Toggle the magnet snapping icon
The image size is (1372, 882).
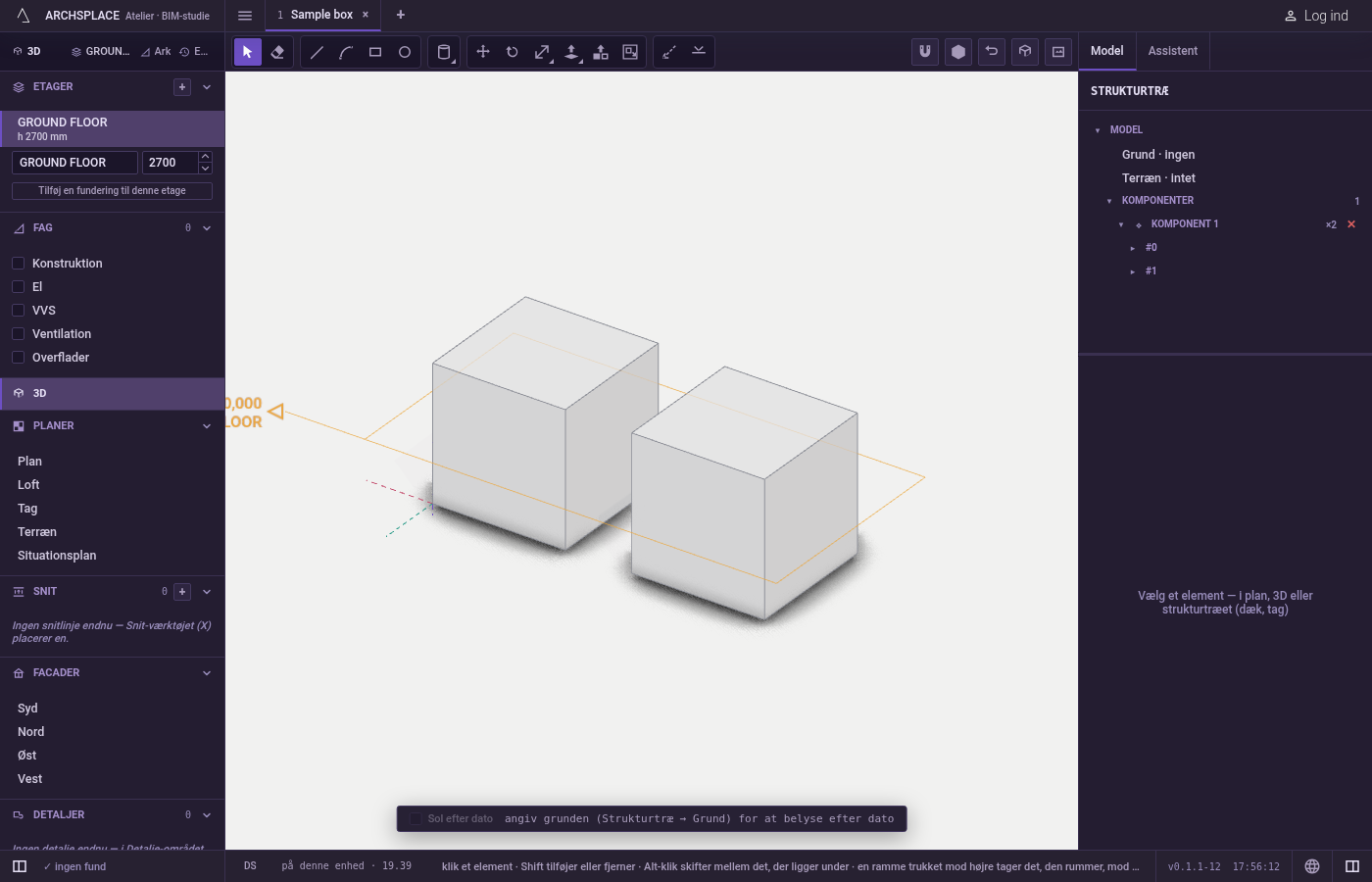click(x=925, y=52)
